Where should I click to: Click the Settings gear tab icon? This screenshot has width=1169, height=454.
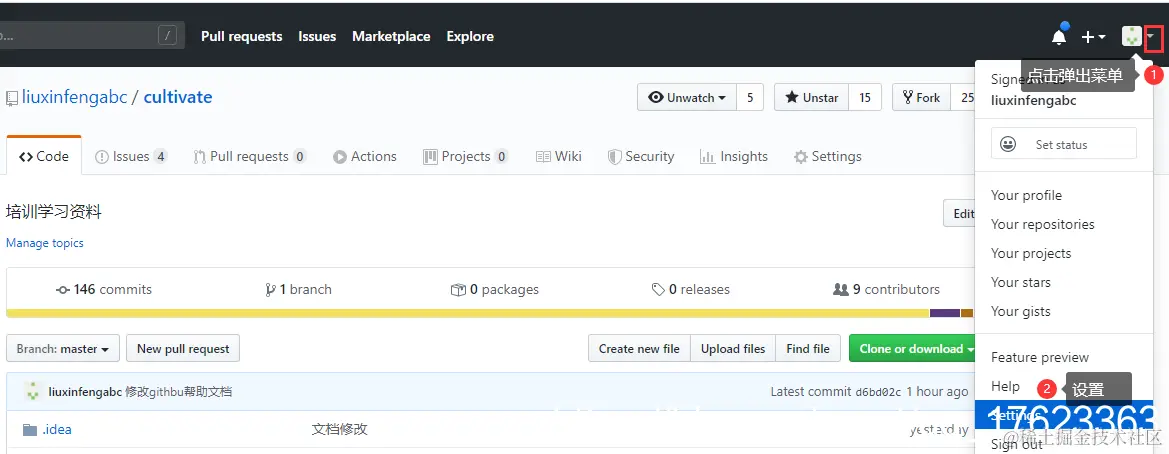(800, 157)
